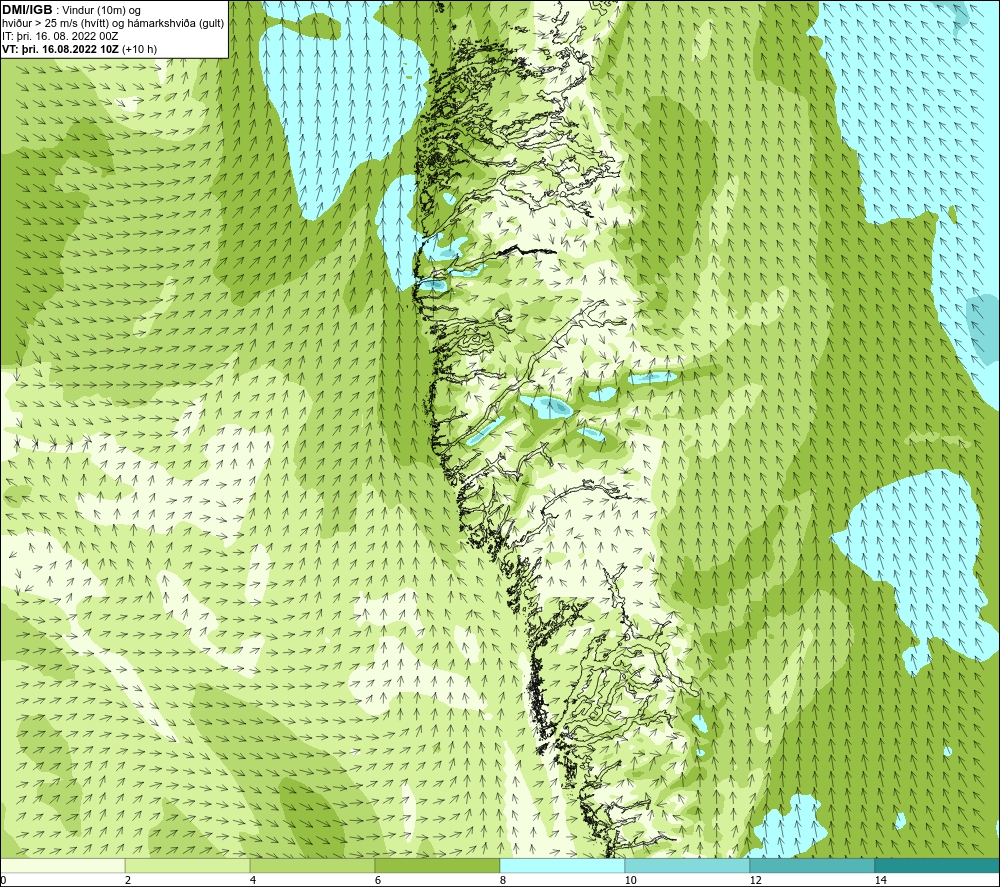The width and height of the screenshot is (1000, 887).
Task: Click the scale label '12'
Action: (x=756, y=880)
